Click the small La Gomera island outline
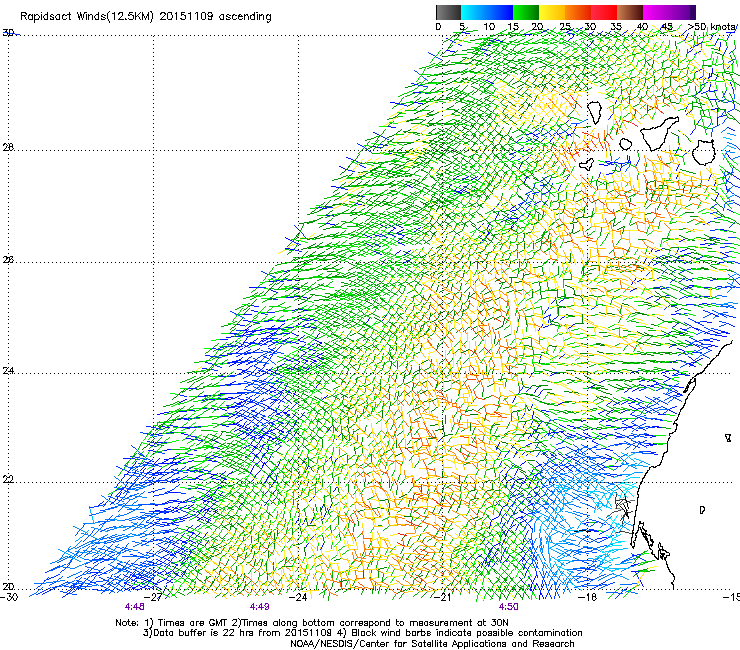This screenshot has width=740, height=650. (x=625, y=144)
